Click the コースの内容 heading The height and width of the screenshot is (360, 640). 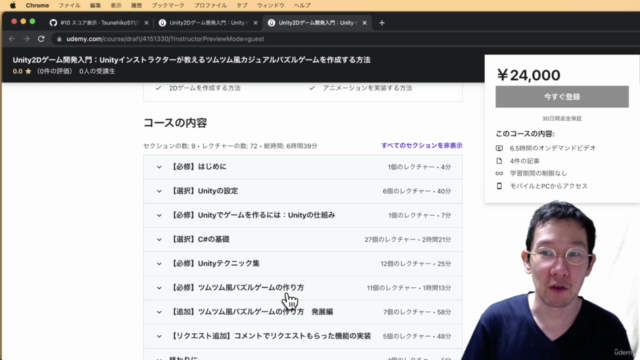tap(175, 123)
